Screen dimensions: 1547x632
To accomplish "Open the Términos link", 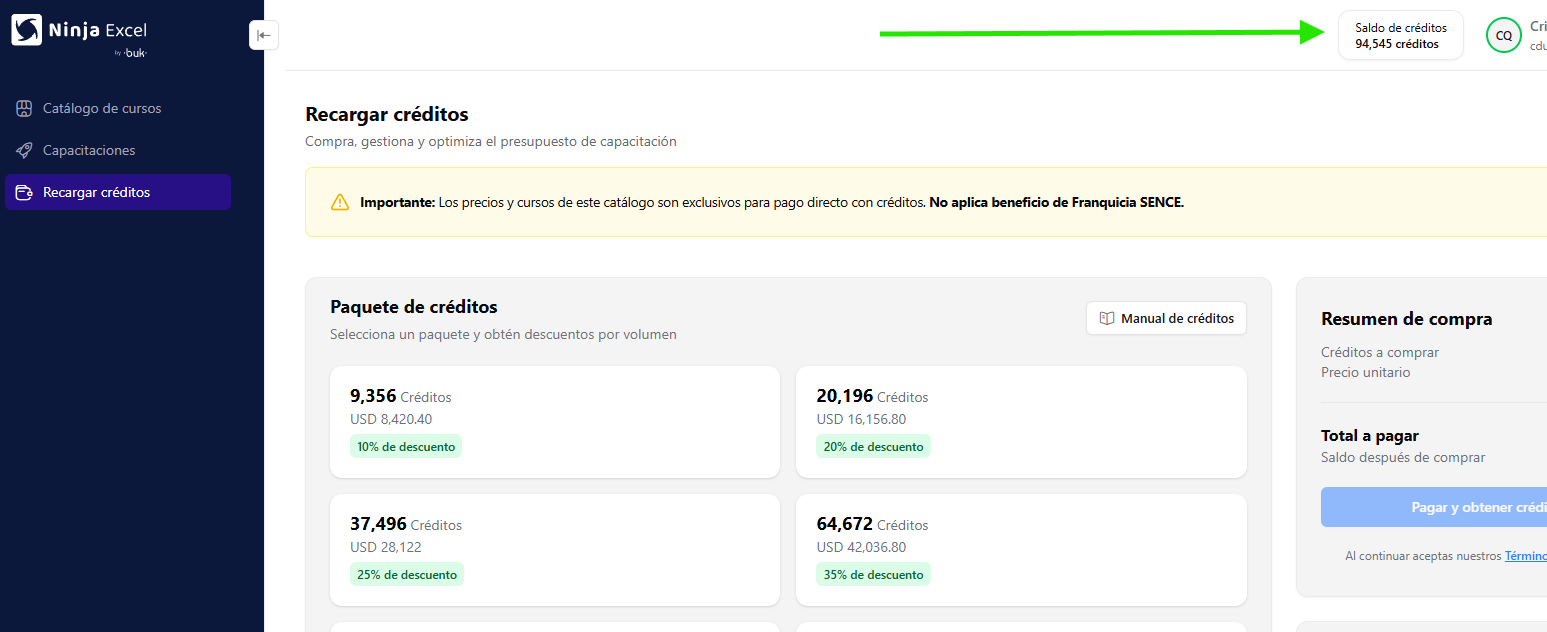I will [1526, 556].
